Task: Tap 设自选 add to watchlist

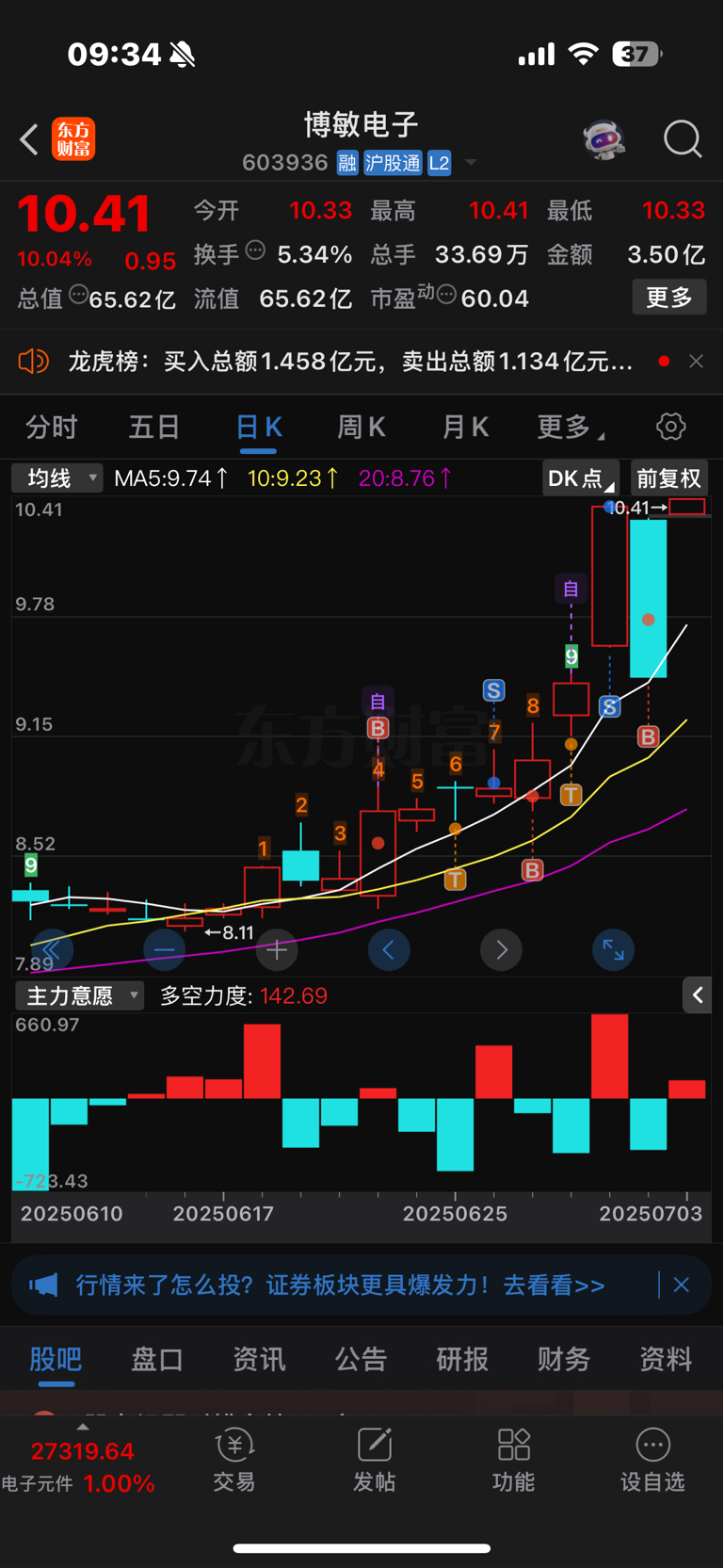Action: (652, 1460)
